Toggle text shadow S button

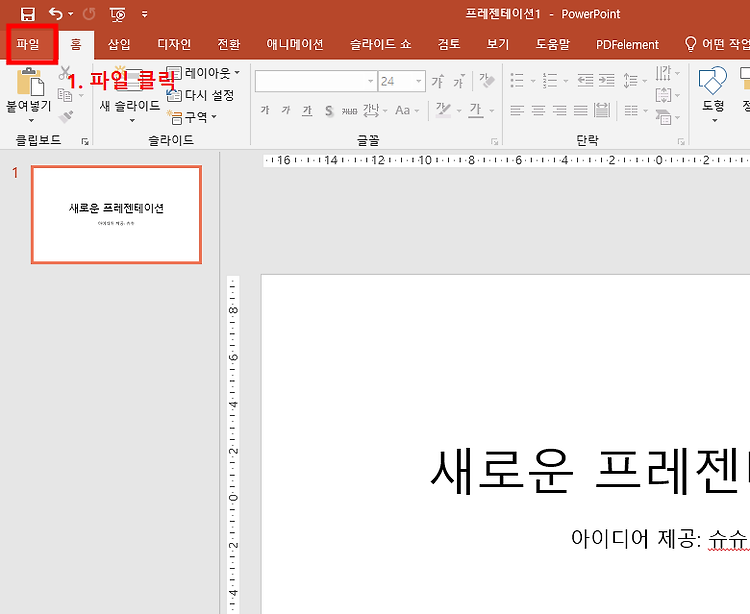click(x=329, y=111)
